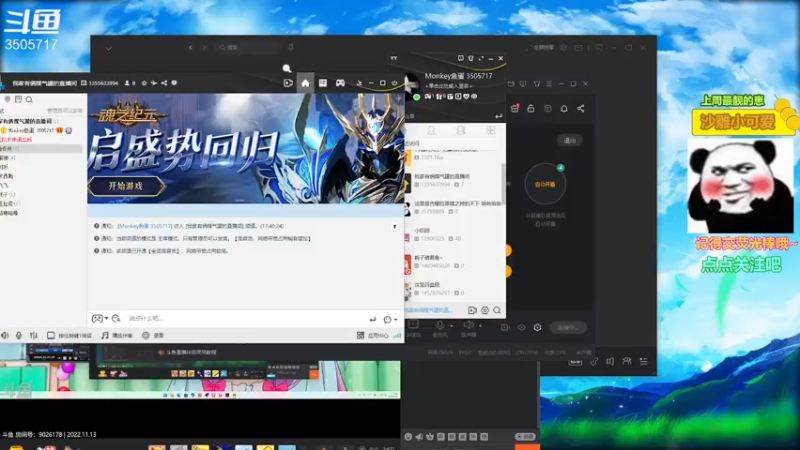
Task: Click the bulletin board icon above channel list
Action: click(18, 99)
